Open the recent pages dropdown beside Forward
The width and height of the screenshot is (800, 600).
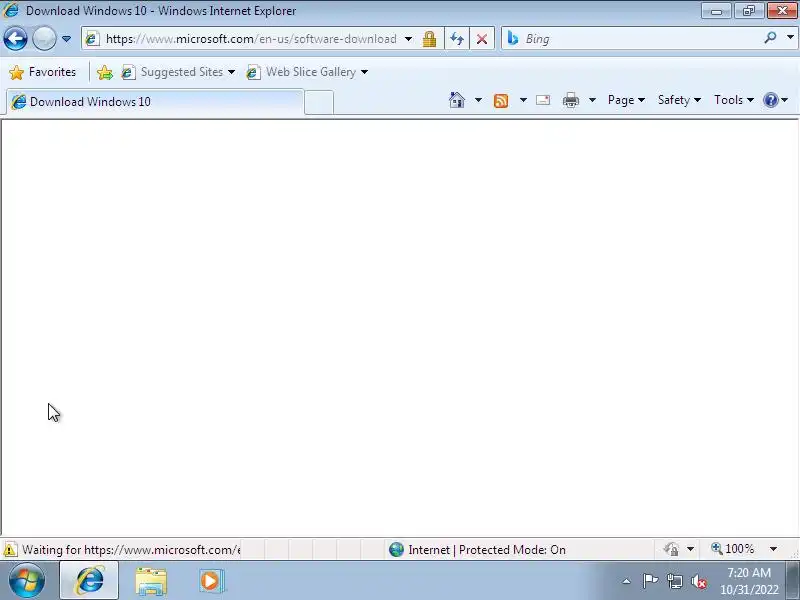click(x=66, y=39)
